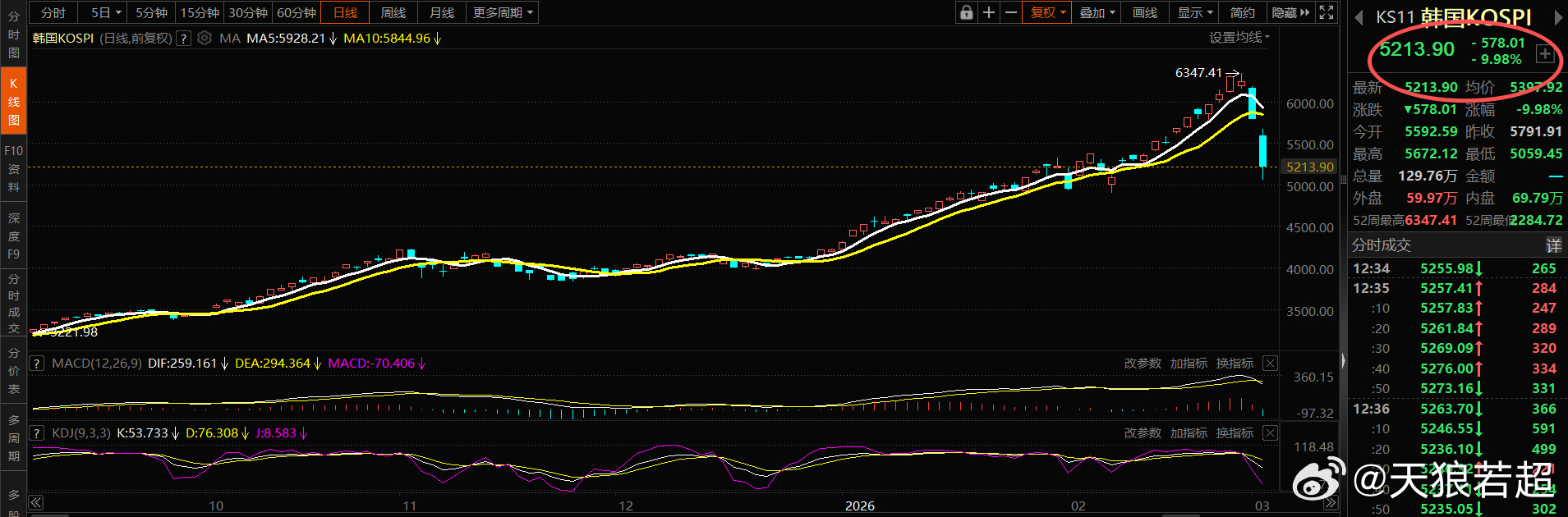The height and width of the screenshot is (517, 1568).
Task: Go to next stock with right arrow
Action: coord(1558,17)
